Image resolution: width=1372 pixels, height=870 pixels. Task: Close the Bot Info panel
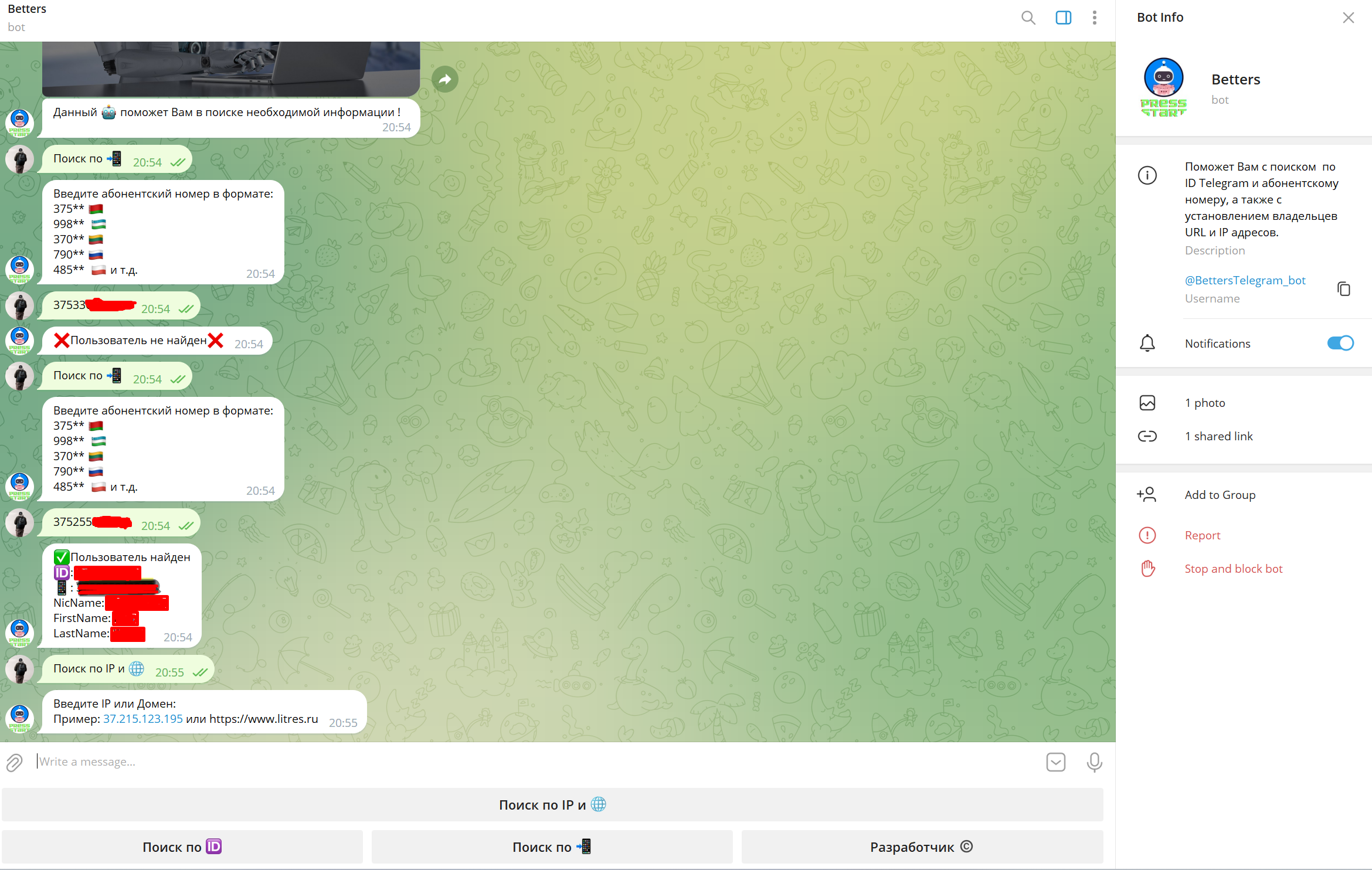coord(1348,18)
